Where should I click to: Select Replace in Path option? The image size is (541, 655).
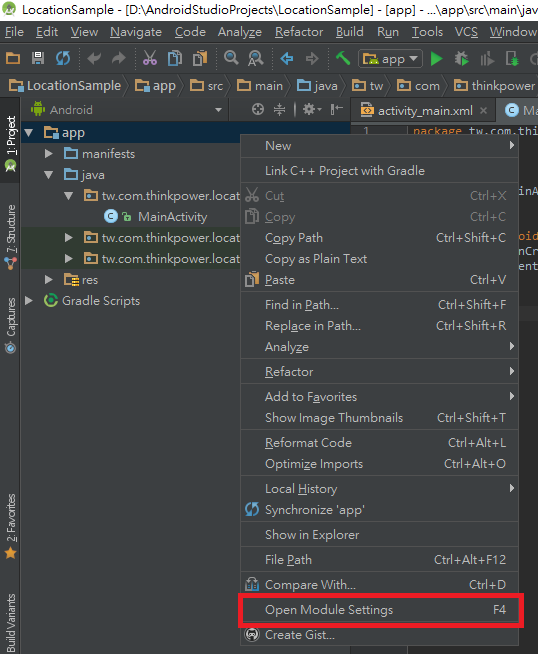point(379,325)
